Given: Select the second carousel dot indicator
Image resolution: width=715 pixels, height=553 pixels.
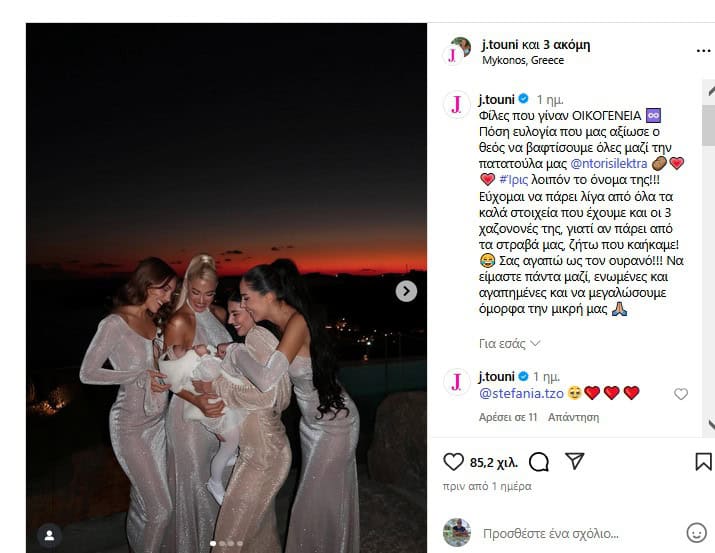Looking at the screenshot, I should [222, 543].
